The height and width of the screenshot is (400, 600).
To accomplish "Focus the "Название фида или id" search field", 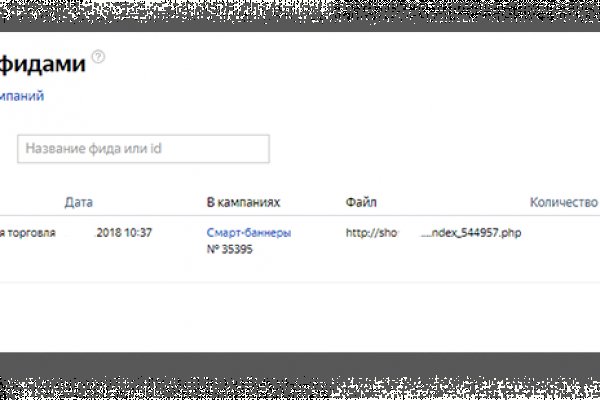I will [x=143, y=149].
